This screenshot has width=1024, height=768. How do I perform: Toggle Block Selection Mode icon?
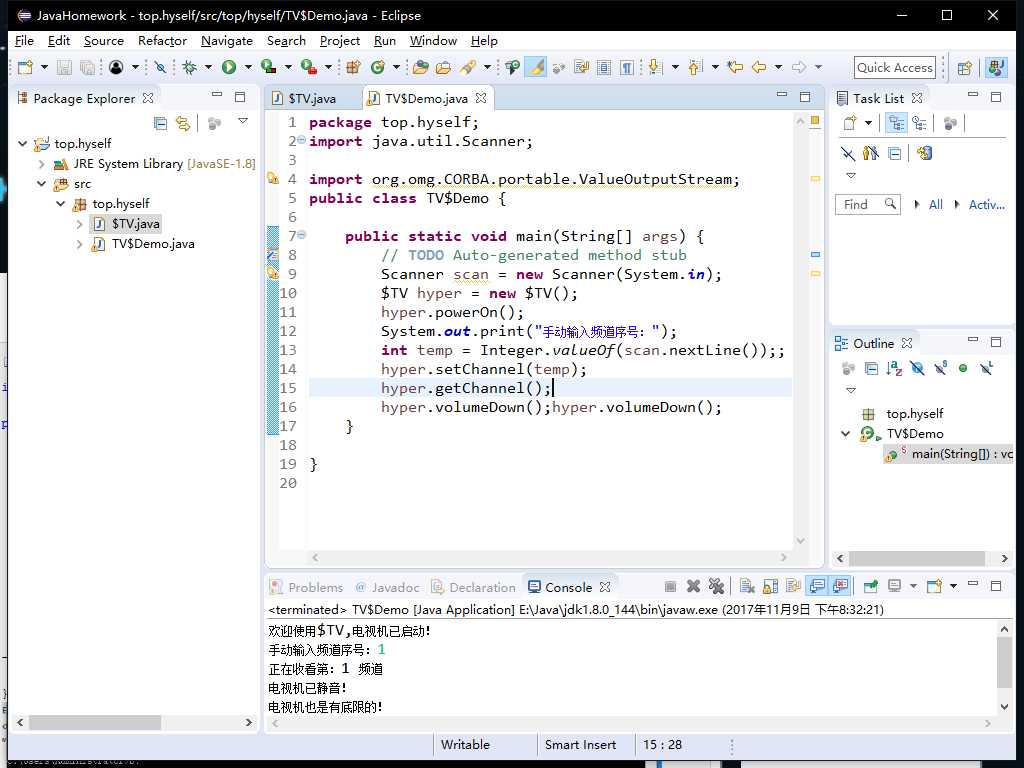pos(604,67)
